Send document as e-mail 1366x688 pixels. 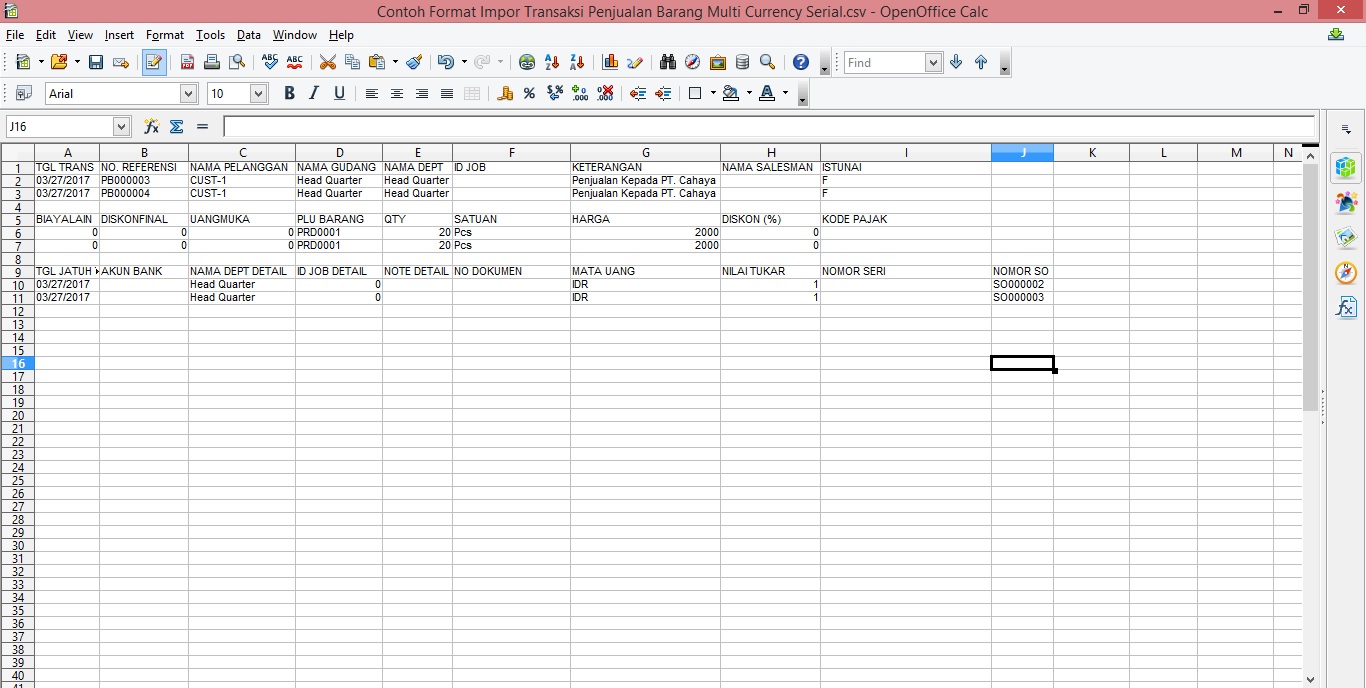coord(121,62)
